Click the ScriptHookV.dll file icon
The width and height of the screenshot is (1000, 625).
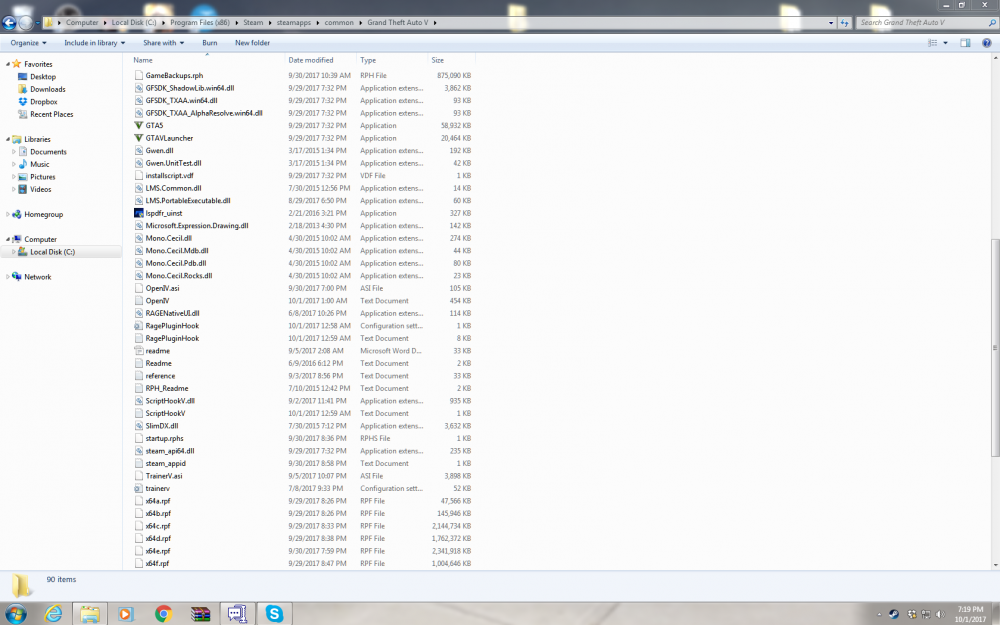tap(138, 401)
